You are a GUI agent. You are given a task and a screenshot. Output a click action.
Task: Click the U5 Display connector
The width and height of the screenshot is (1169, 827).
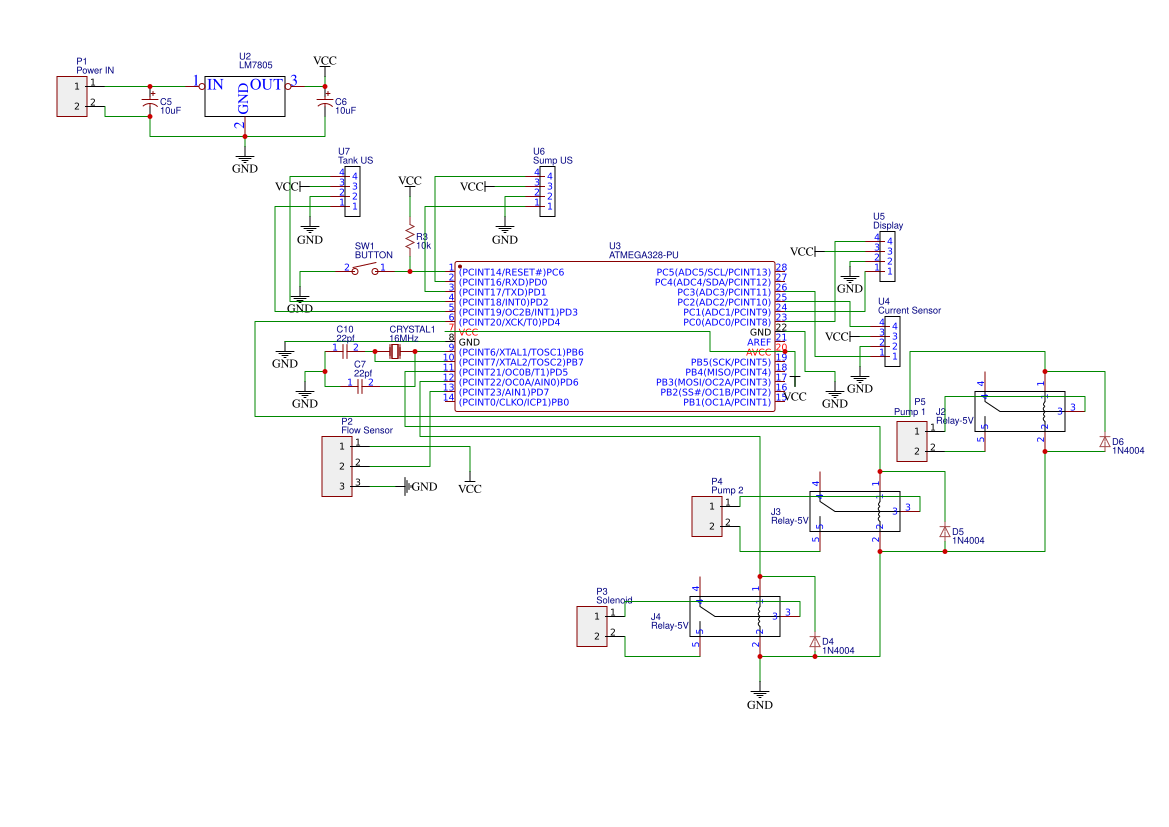(x=887, y=257)
